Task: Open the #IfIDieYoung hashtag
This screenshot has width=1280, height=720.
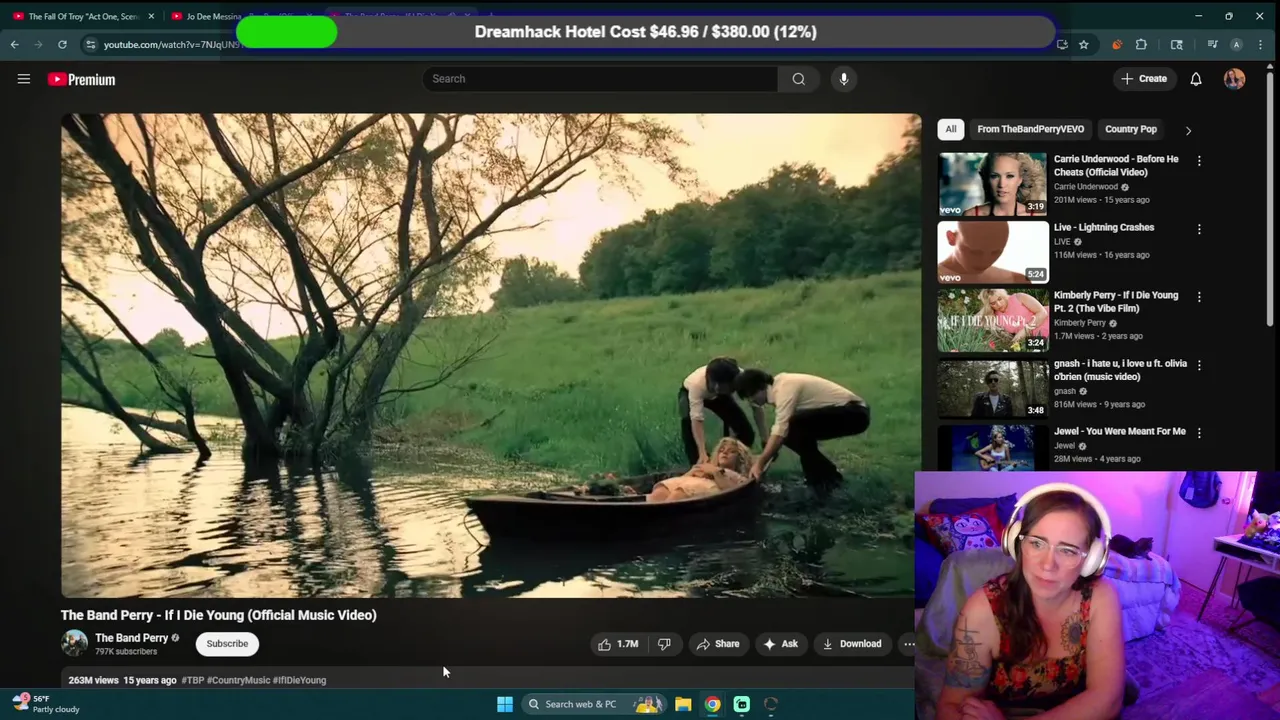Action: click(x=299, y=680)
